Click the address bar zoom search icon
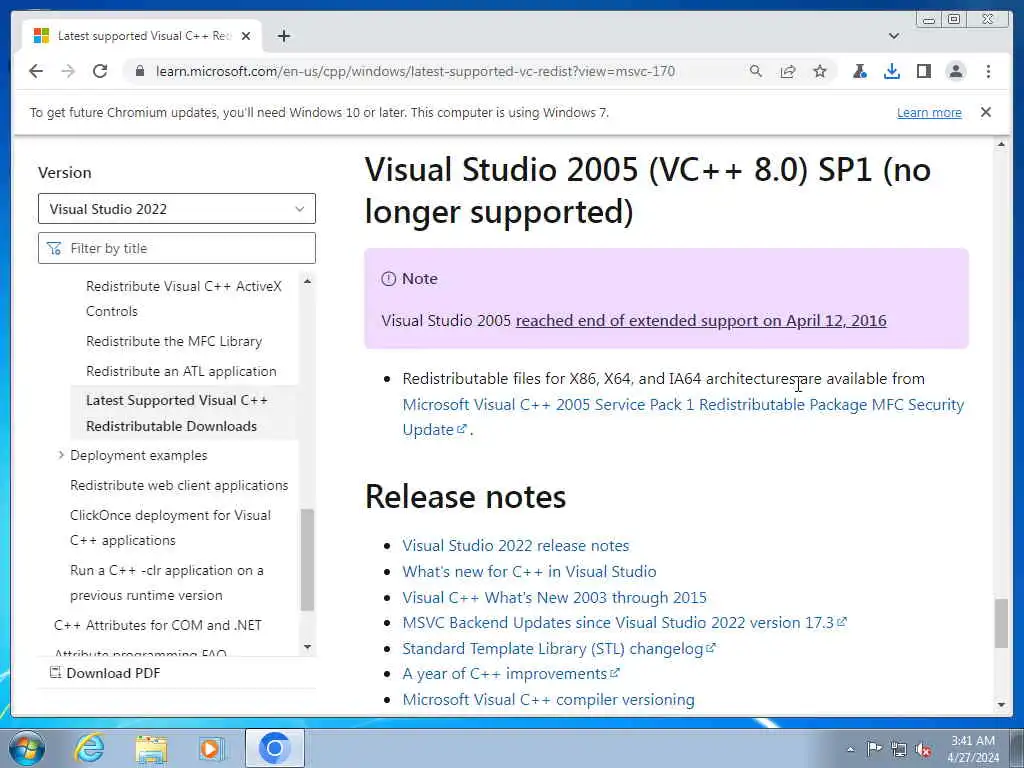The height and width of the screenshot is (768, 1024). (756, 71)
